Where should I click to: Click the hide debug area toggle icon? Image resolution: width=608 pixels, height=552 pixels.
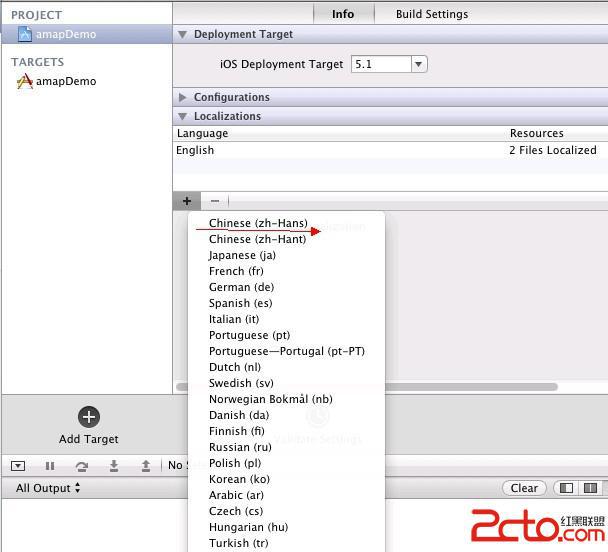18,466
